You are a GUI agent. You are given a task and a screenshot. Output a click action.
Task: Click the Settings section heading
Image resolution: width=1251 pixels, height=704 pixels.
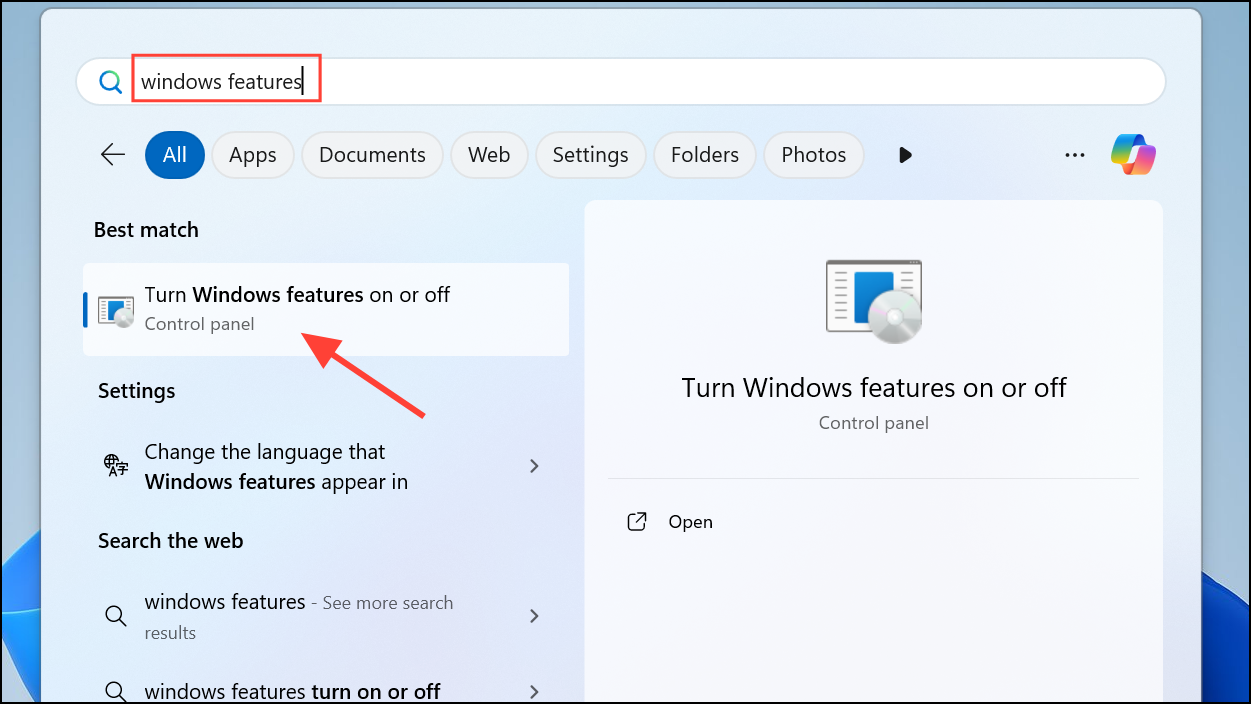137,391
